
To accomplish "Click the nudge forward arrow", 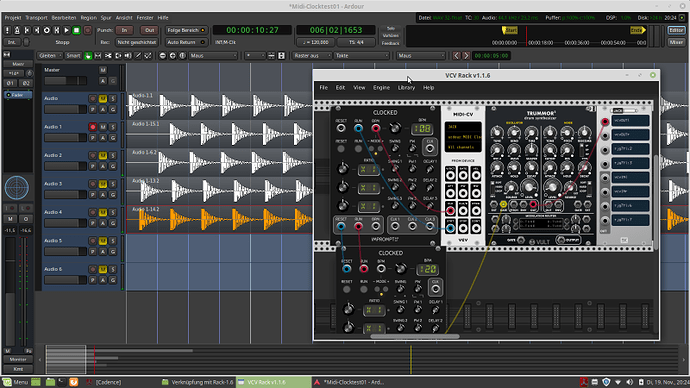I will 466,56.
